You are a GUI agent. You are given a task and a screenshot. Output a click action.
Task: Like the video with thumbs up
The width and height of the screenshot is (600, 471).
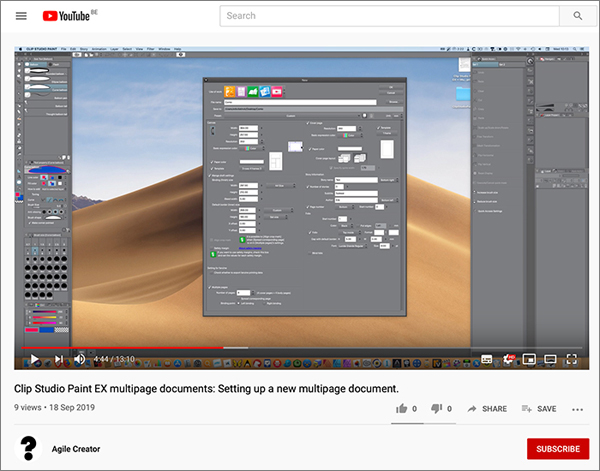click(x=401, y=409)
